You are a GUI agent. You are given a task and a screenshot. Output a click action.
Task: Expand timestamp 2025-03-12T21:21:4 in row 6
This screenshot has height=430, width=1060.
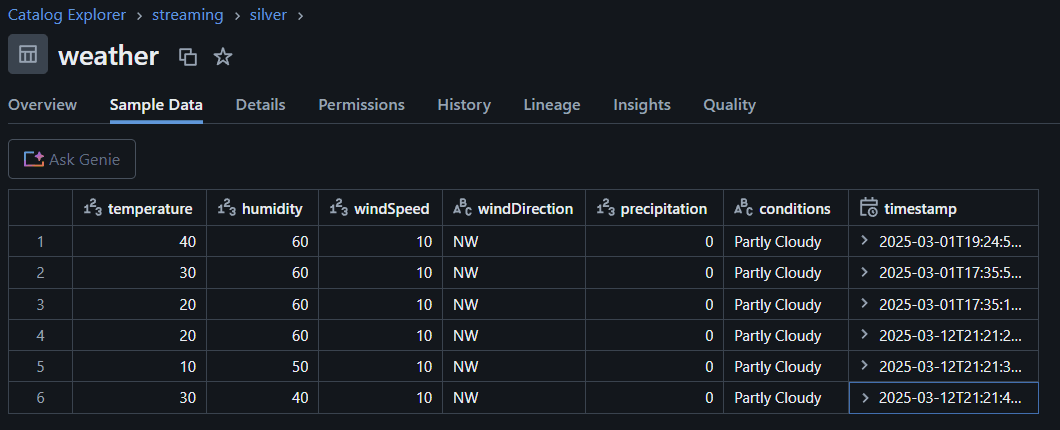tap(865, 398)
